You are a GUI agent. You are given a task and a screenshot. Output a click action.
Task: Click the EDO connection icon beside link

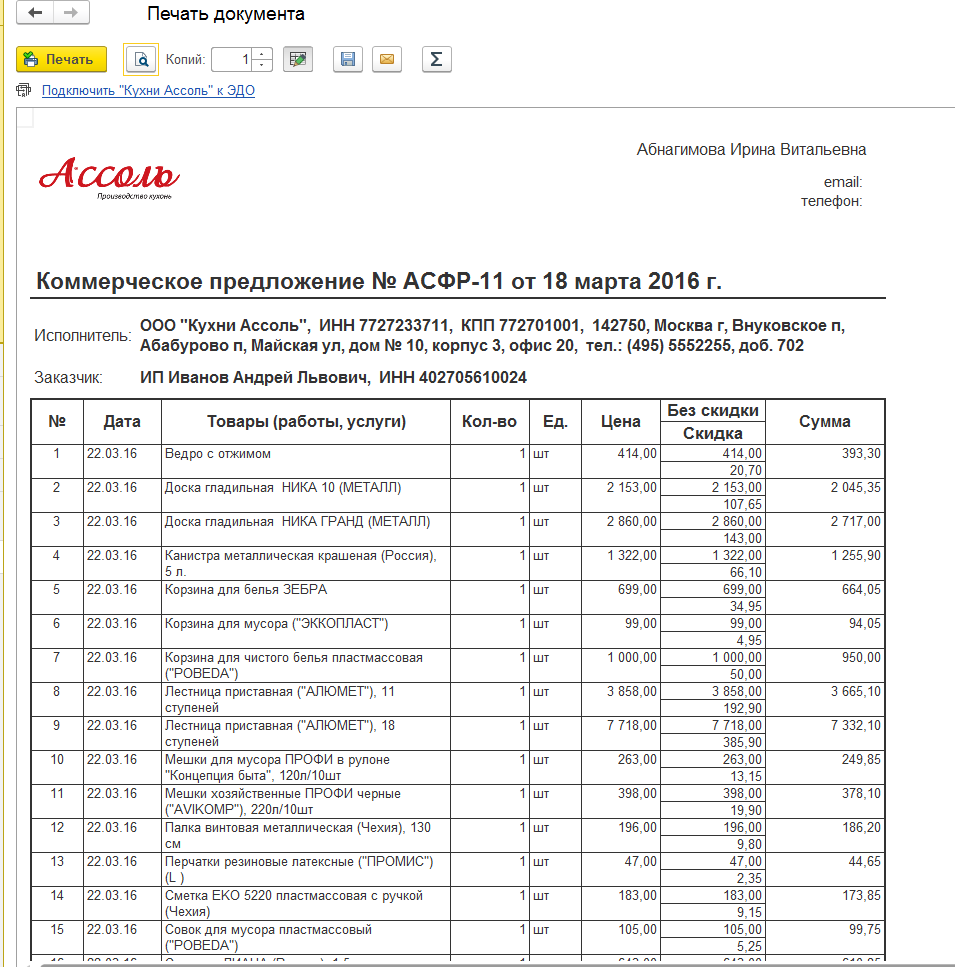point(24,91)
